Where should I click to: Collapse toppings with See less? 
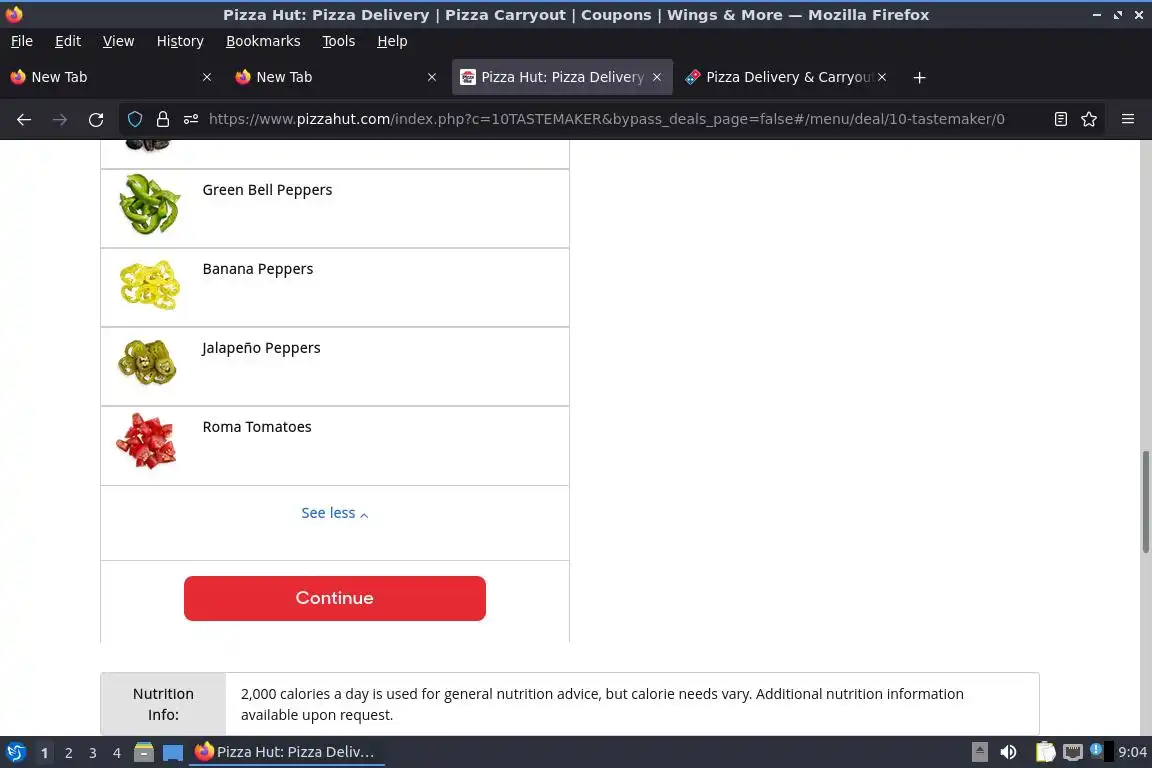334,513
